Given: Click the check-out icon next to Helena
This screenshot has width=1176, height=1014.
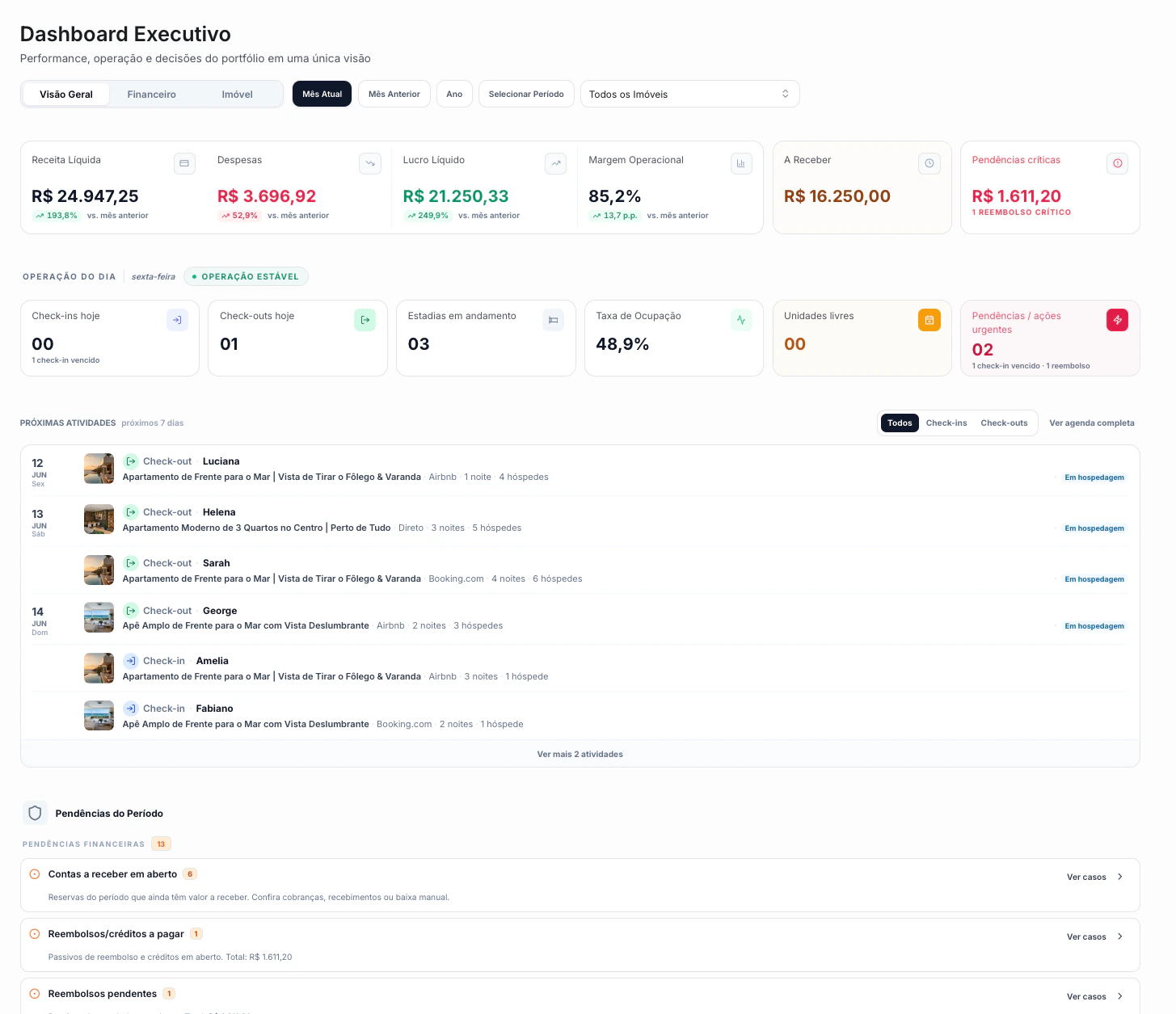Looking at the screenshot, I should tap(130, 512).
